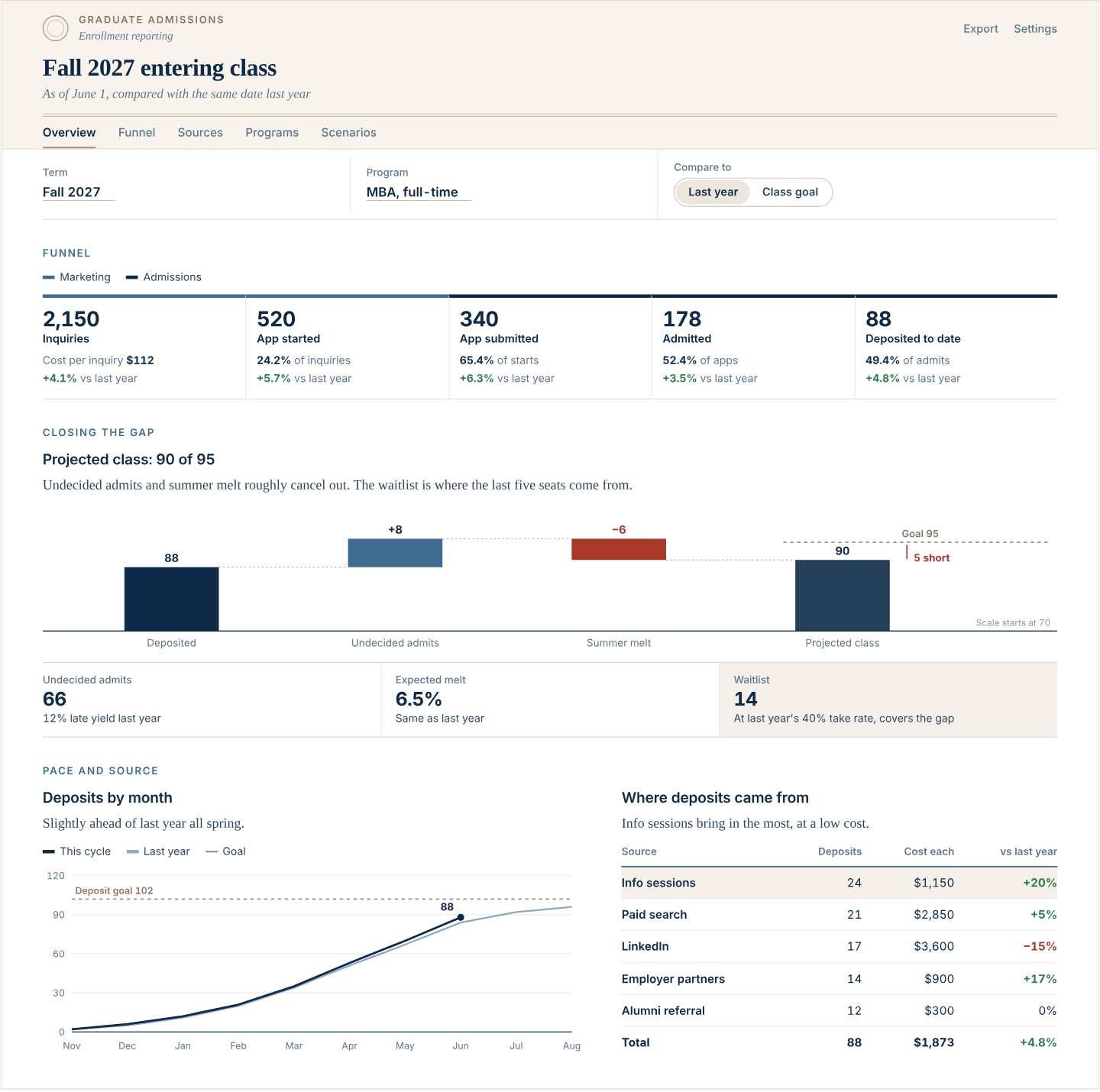Click the Expected melt 6.5% stat

550,699
